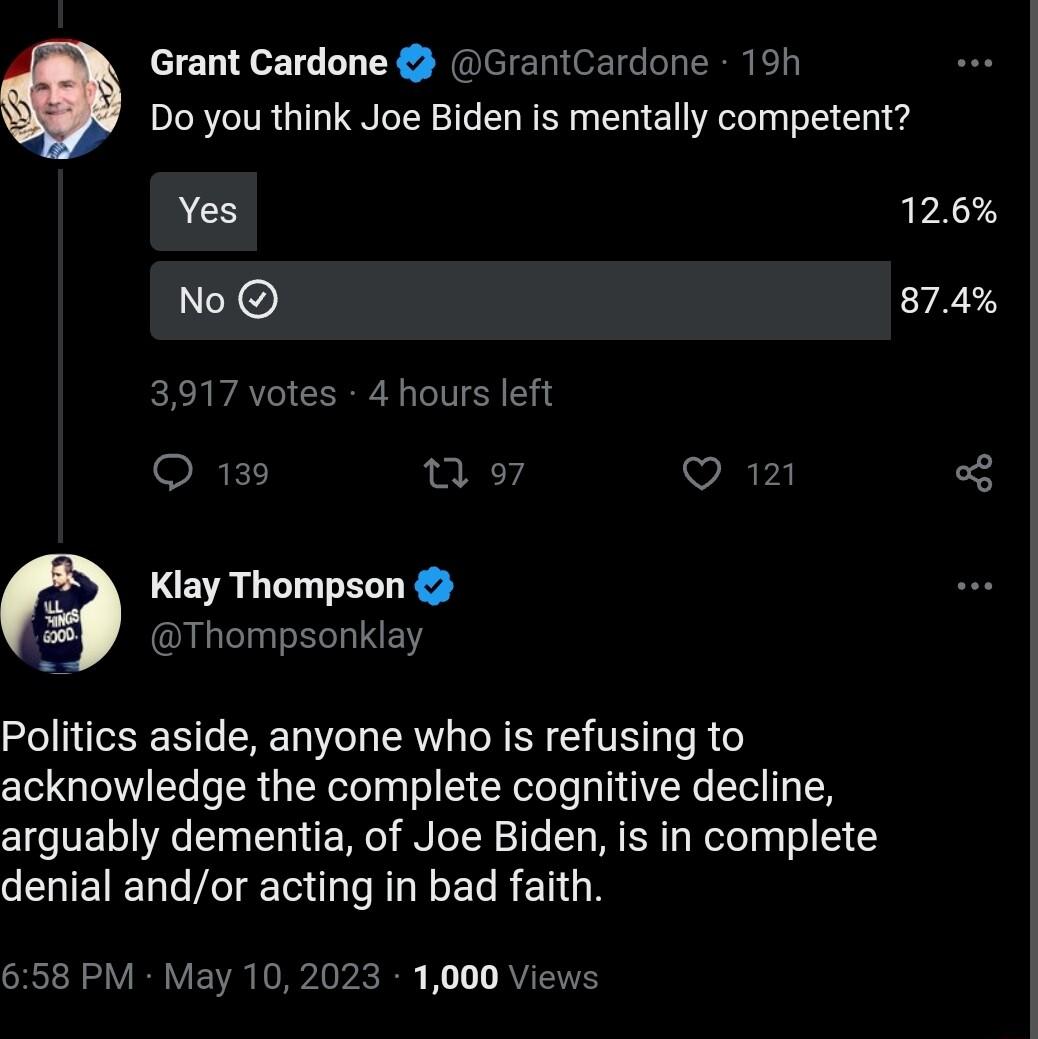
Task: Click Grant Cardone's blue verified badge
Action: tap(413, 62)
